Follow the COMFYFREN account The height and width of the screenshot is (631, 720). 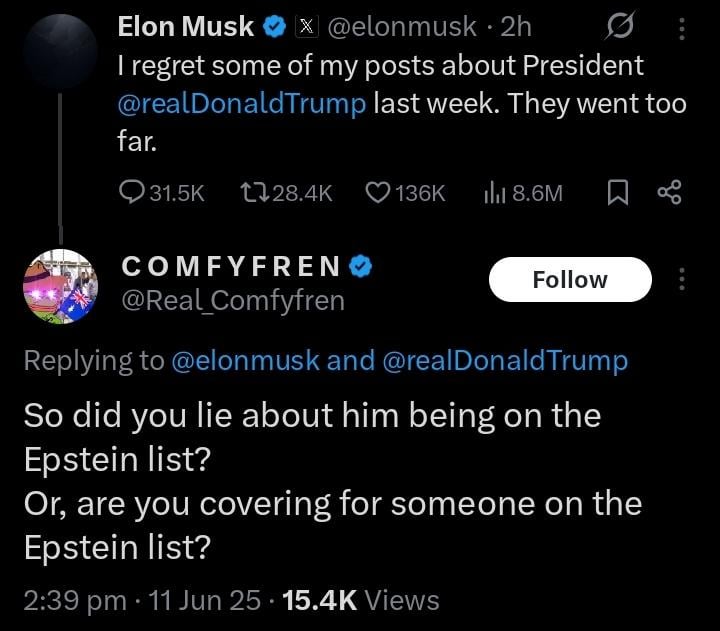tap(569, 279)
